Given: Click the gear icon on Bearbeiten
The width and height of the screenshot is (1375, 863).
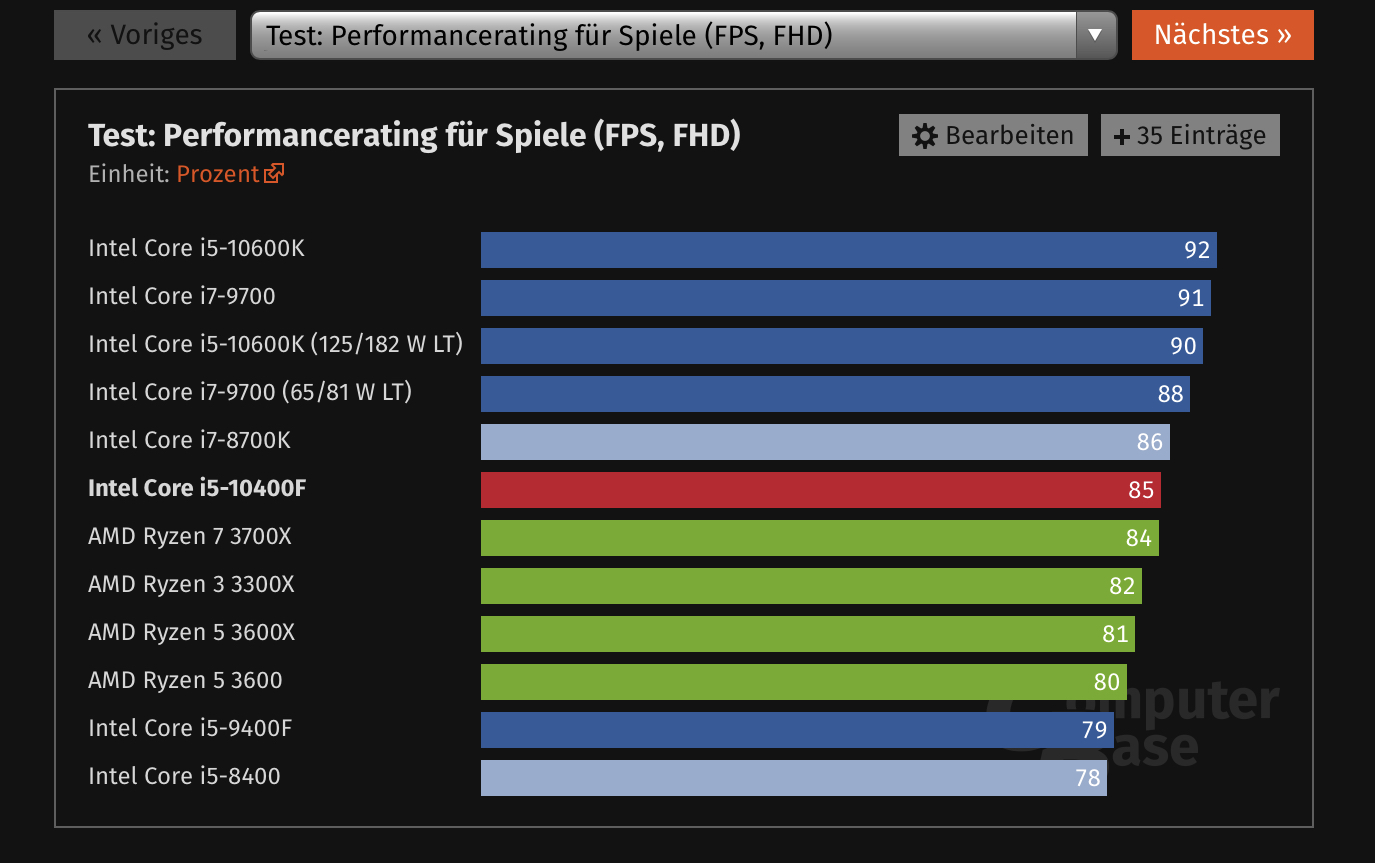Looking at the screenshot, I should (925, 136).
